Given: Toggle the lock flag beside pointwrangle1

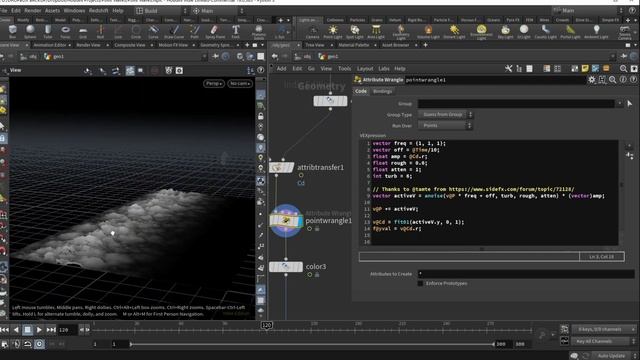Looking at the screenshot, I should (x=317, y=229).
